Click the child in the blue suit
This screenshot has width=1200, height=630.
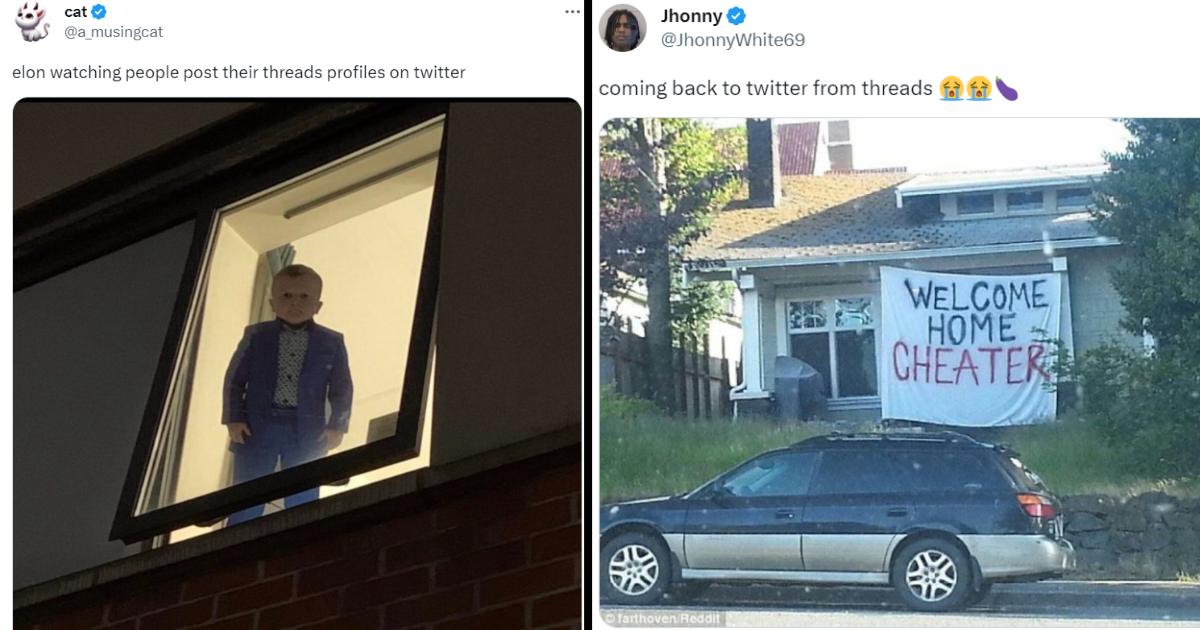click(x=286, y=391)
